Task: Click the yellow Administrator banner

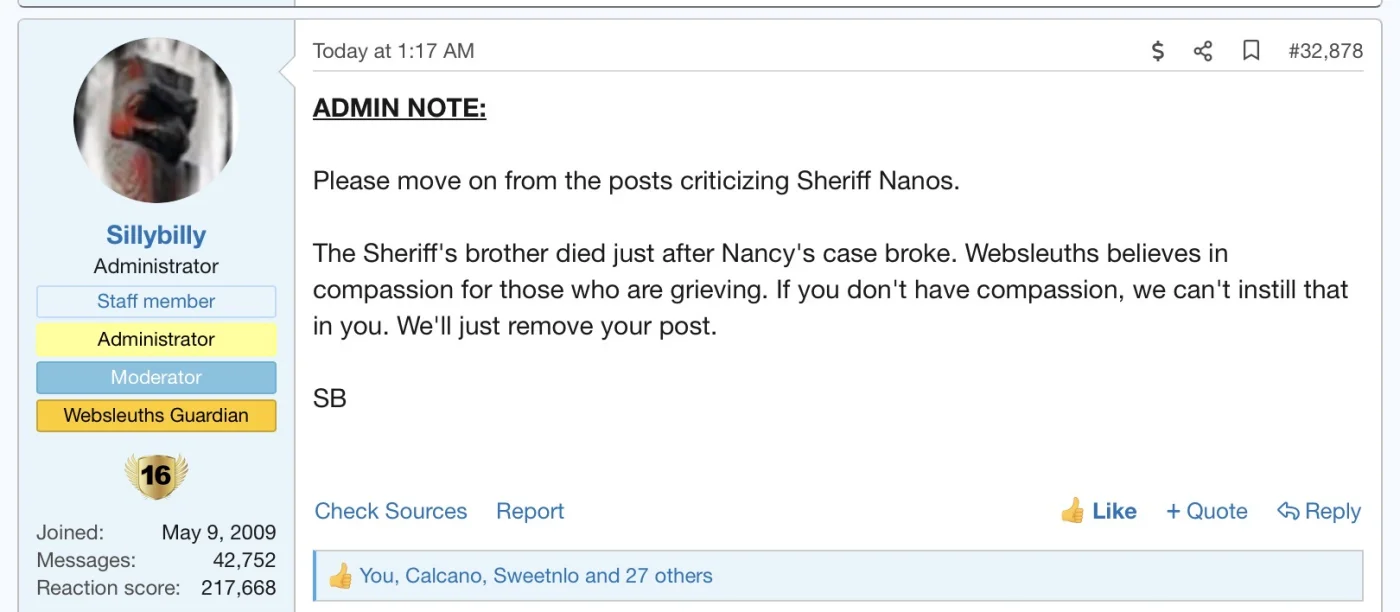Action: pyautogui.click(x=156, y=339)
